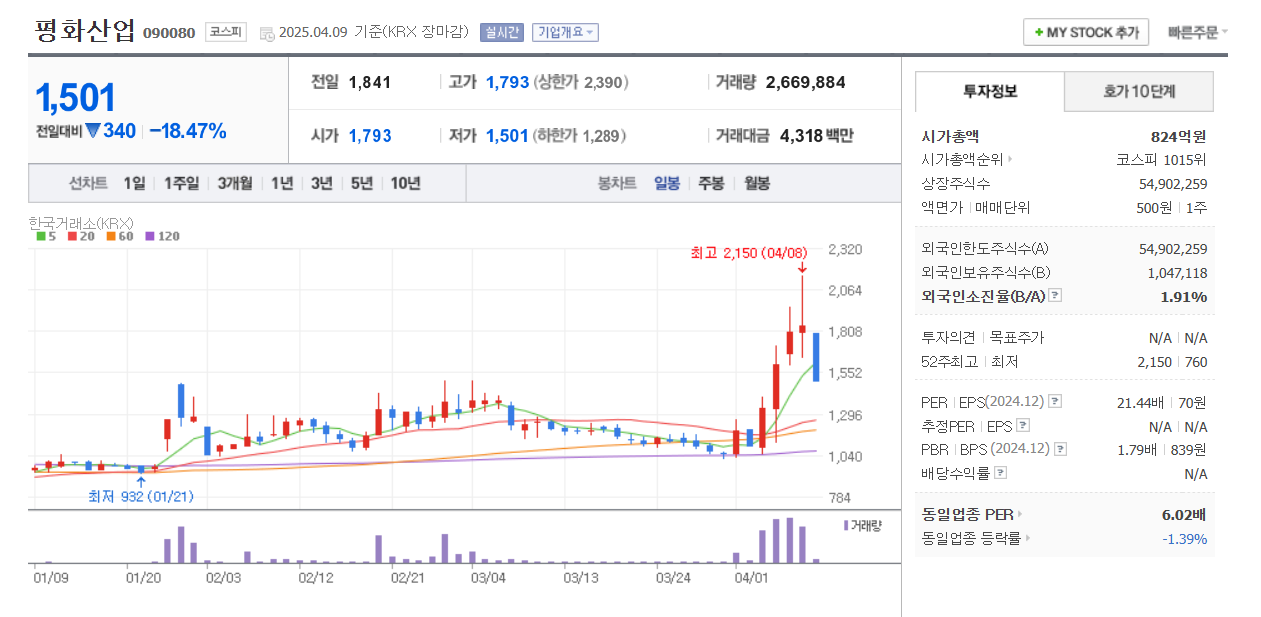The width and height of the screenshot is (1261, 617).
Task: Click the 상한가 2,390 text
Action: [582, 82]
